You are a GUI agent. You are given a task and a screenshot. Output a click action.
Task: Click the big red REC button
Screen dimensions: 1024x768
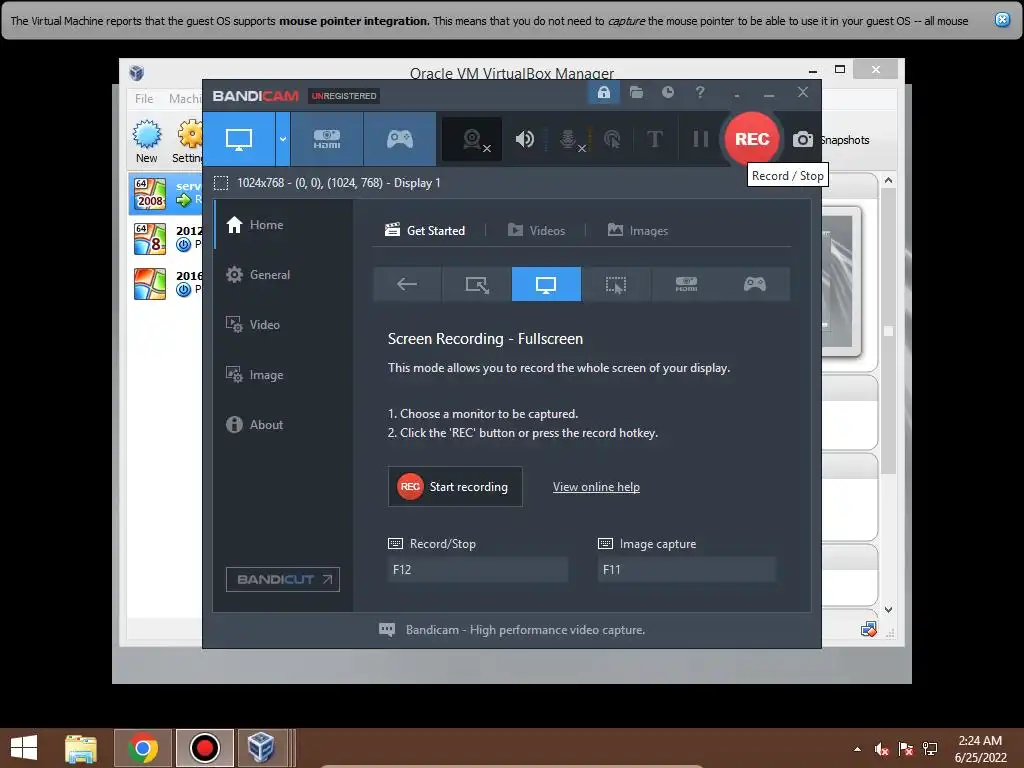752,138
